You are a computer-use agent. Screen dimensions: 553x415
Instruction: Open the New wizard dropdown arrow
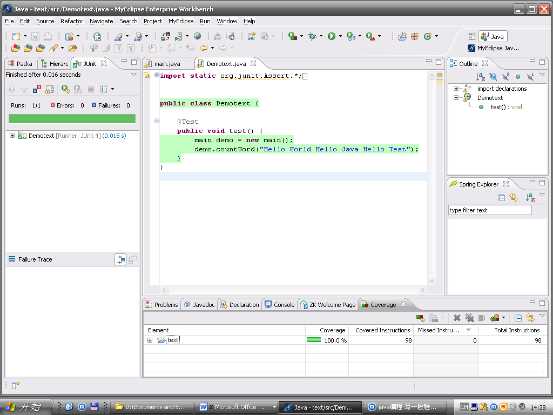click(x=25, y=36)
